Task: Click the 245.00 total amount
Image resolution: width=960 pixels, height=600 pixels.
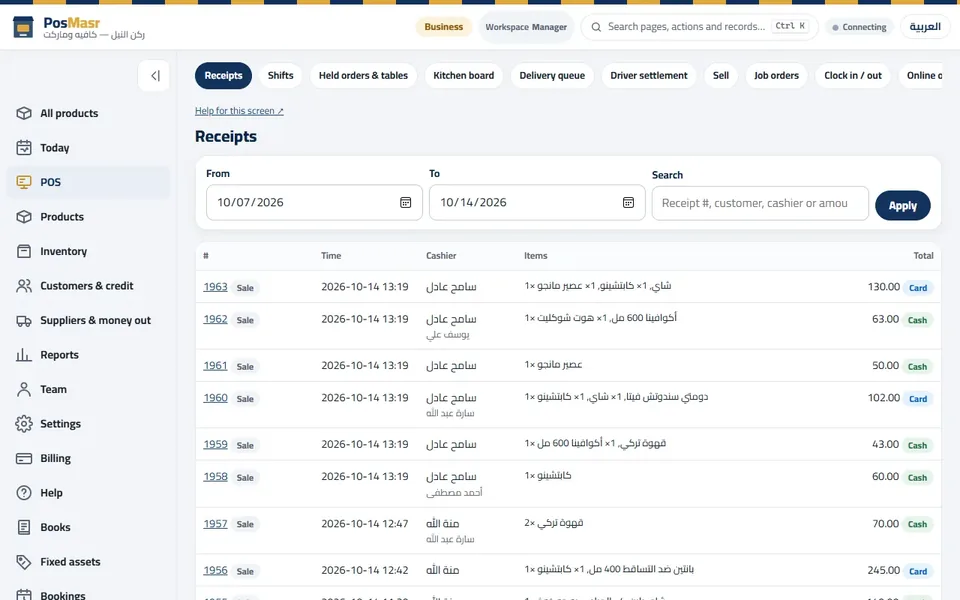Action: click(883, 570)
